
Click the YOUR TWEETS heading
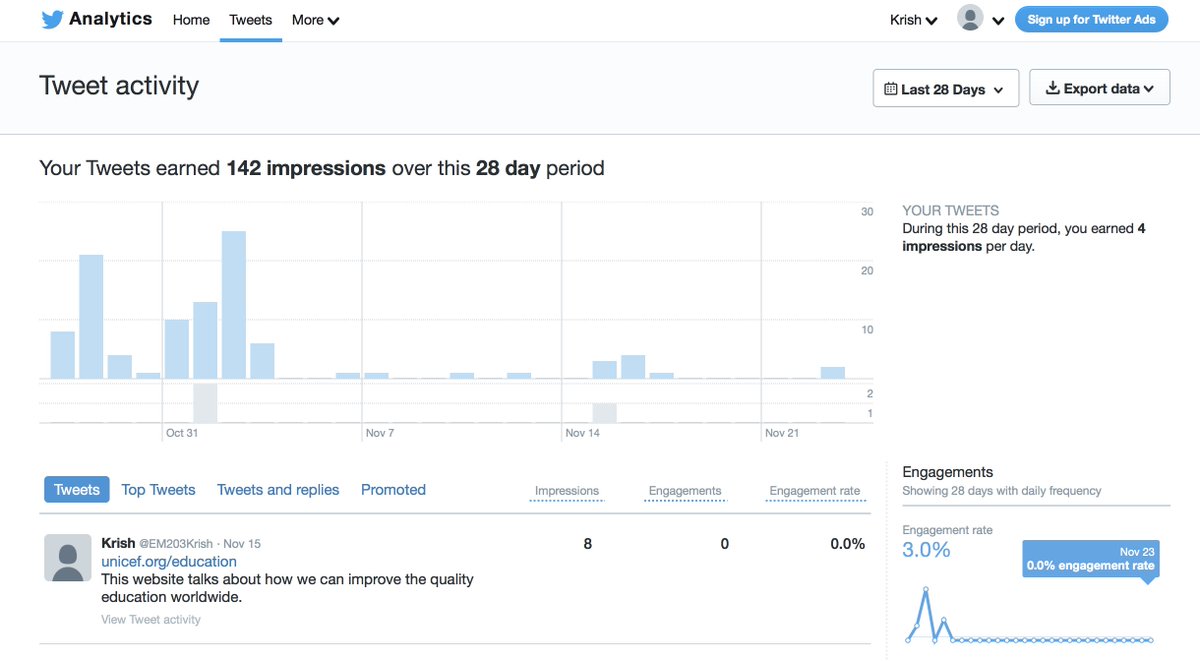click(950, 211)
